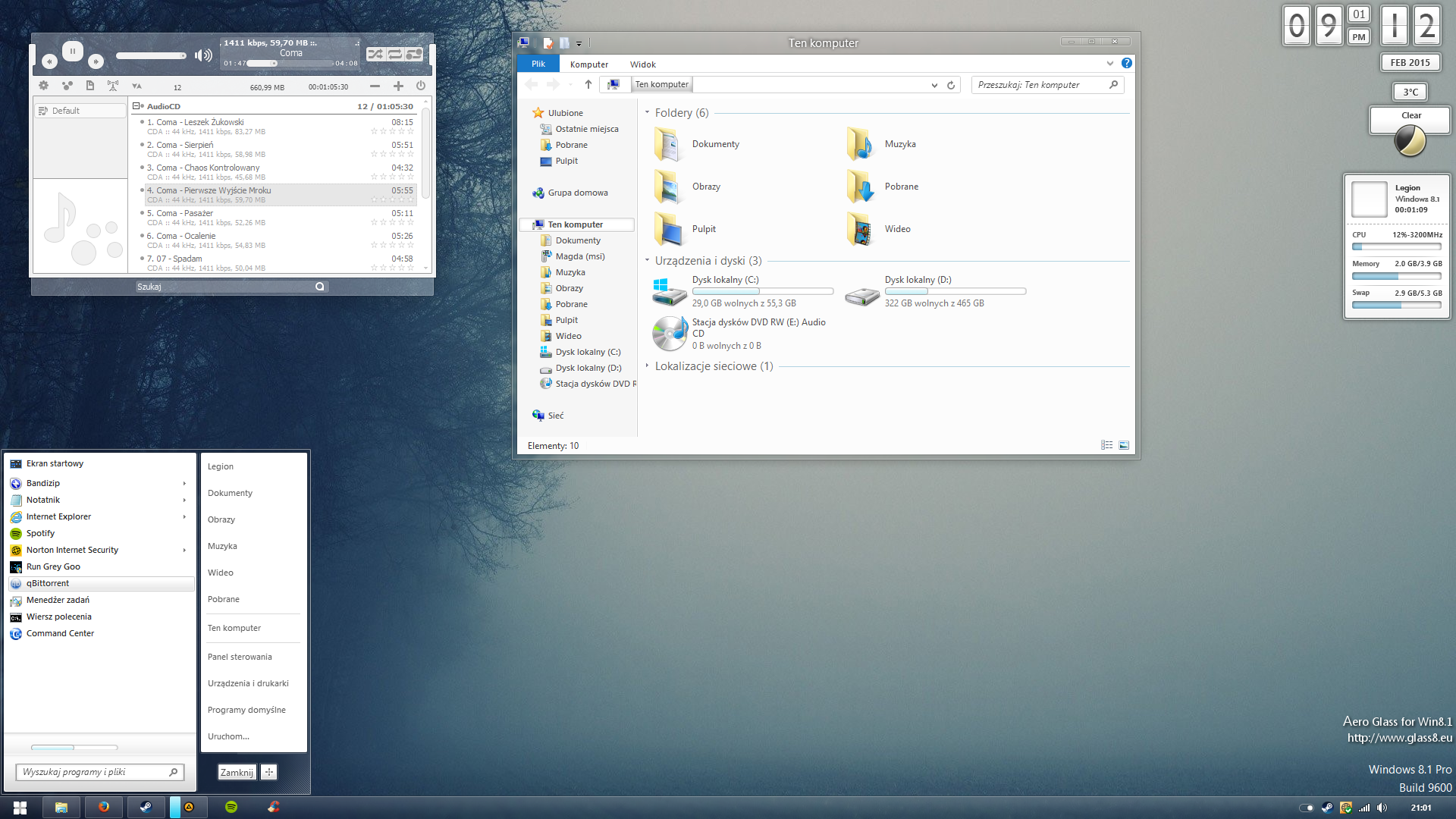Screen dimensions: 1456x819
Task: Select Sieć in navigation pane
Action: (x=555, y=416)
